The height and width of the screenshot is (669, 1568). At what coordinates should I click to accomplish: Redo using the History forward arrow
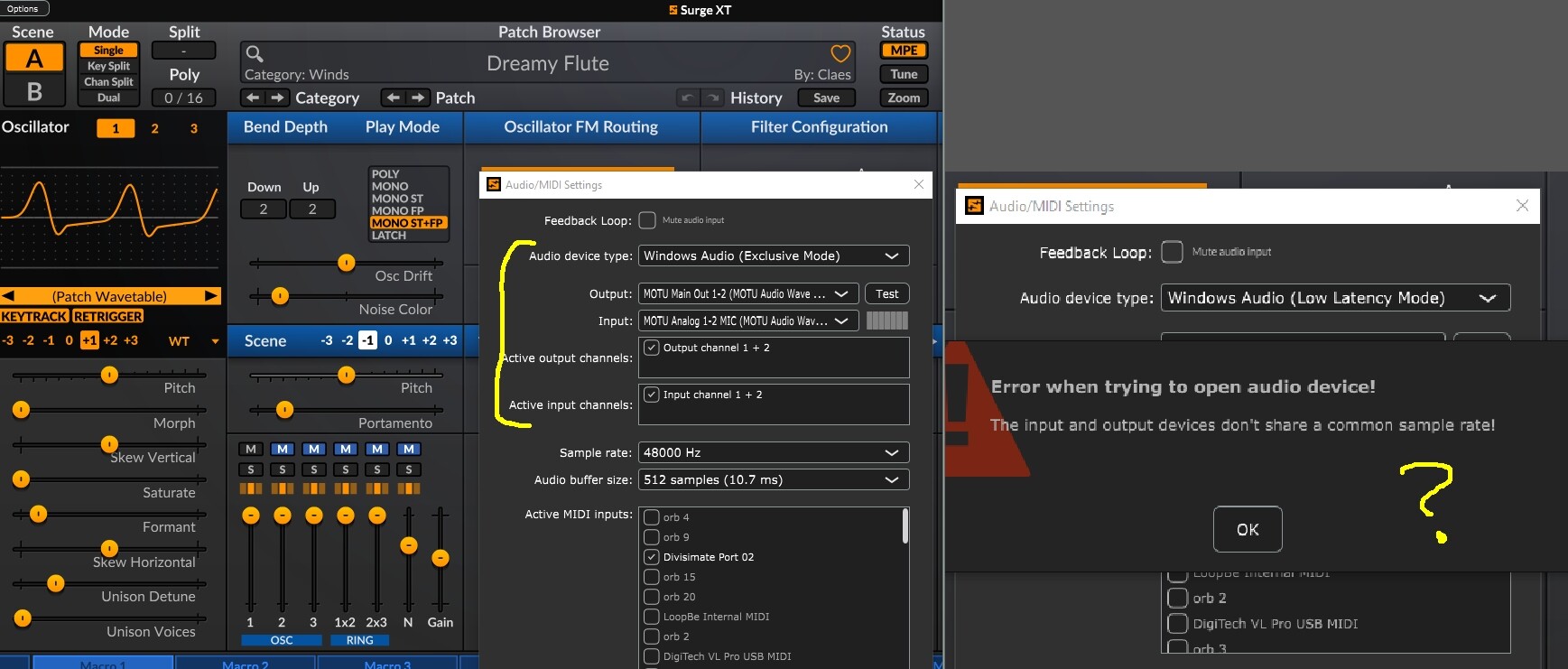point(713,98)
